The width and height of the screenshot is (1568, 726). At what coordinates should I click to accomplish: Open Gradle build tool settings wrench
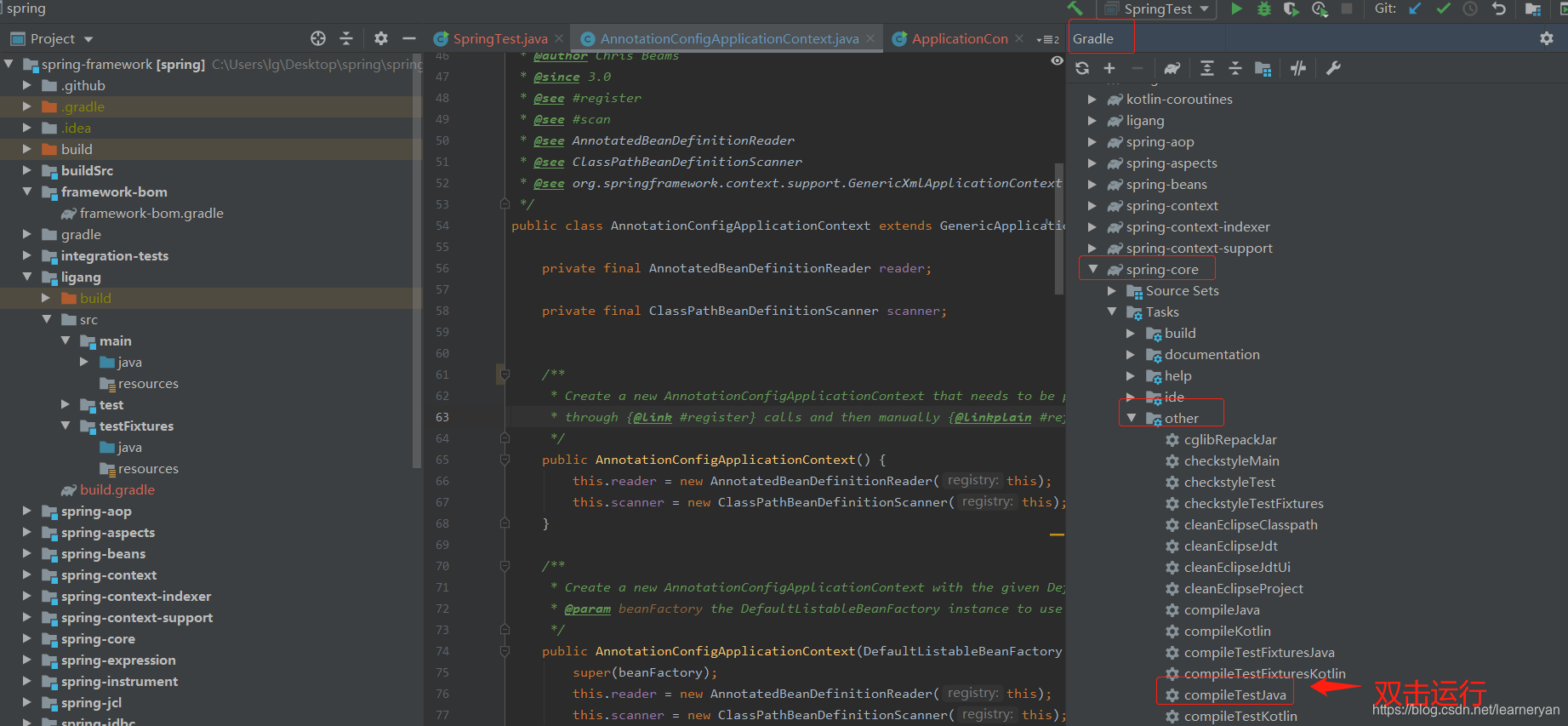pyautogui.click(x=1333, y=68)
